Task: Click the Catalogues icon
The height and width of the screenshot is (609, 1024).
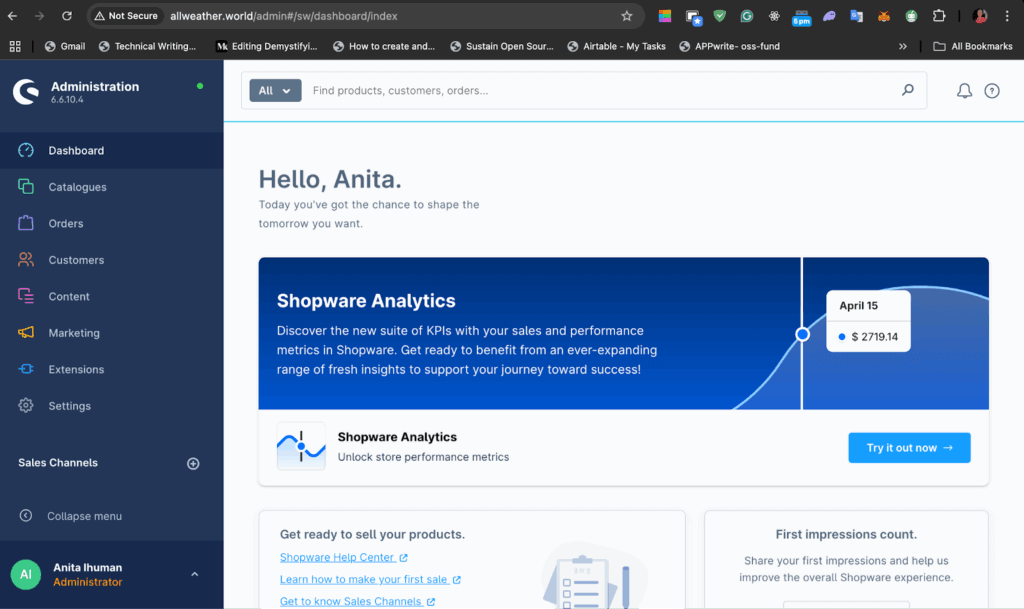Action: (25, 186)
